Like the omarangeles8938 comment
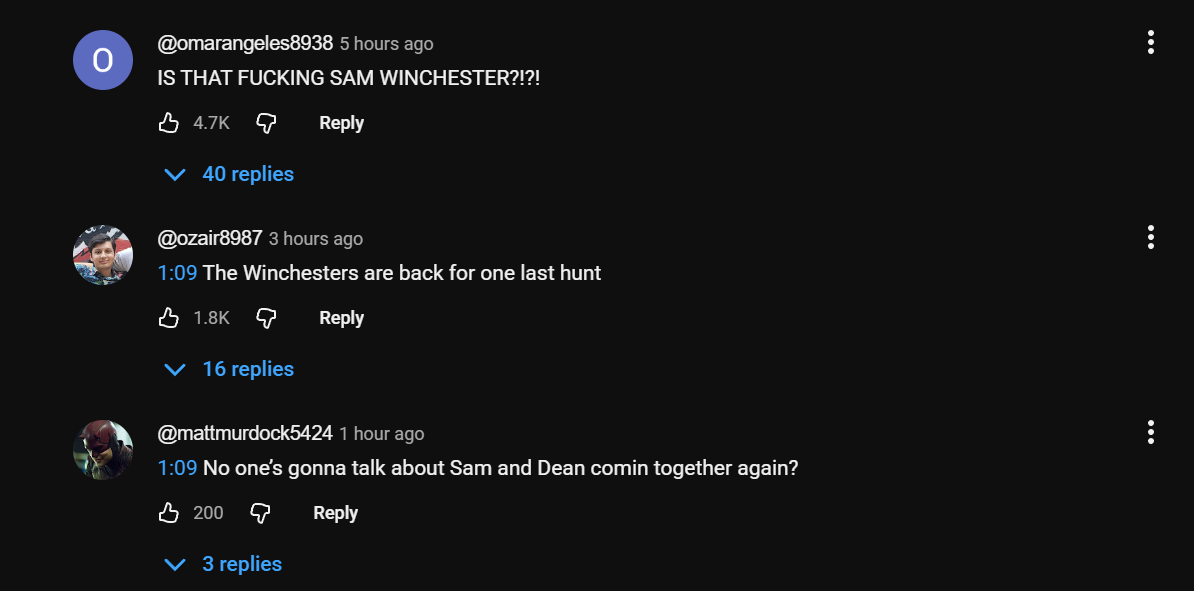Viewport: 1194px width, 591px height. tap(169, 123)
